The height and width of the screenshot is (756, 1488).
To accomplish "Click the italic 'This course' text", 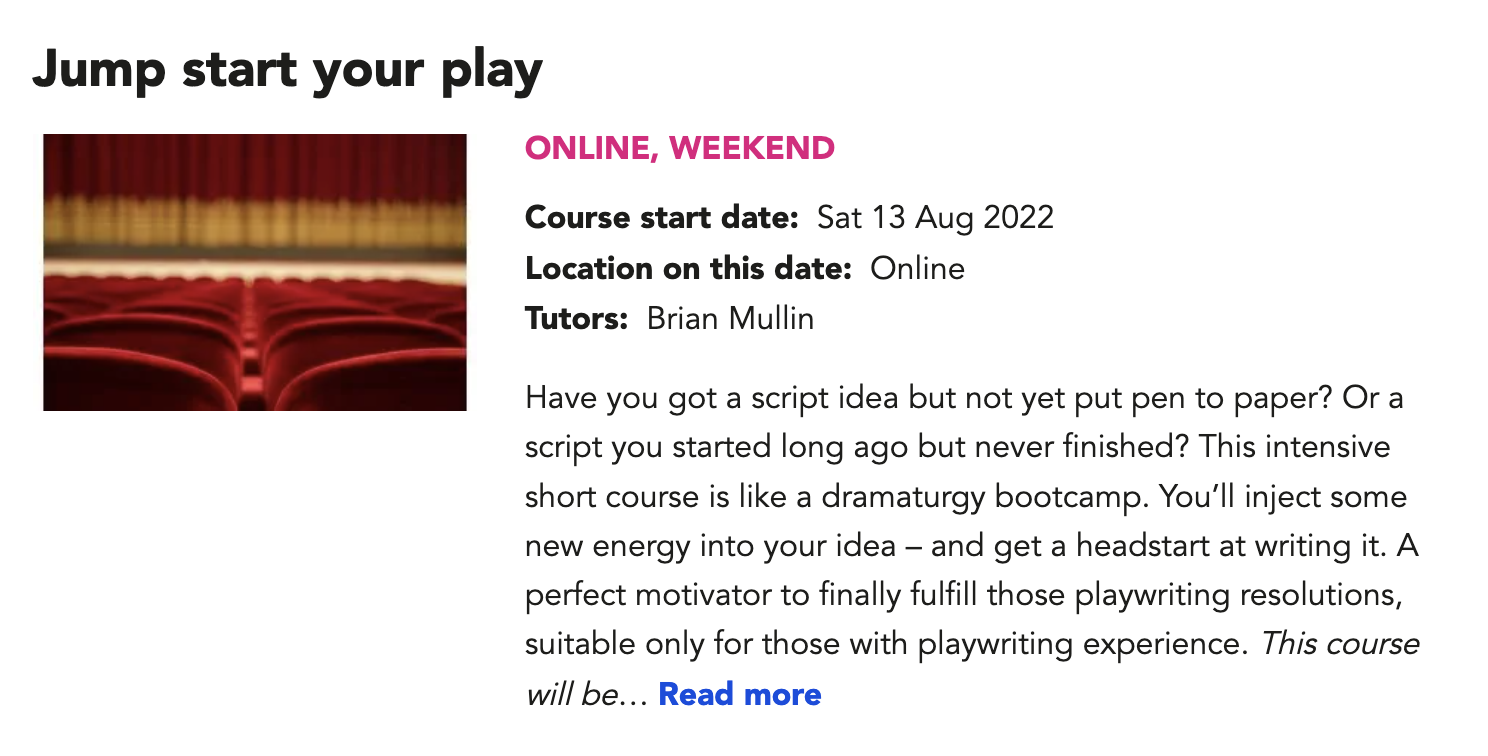I will click(x=1340, y=644).
